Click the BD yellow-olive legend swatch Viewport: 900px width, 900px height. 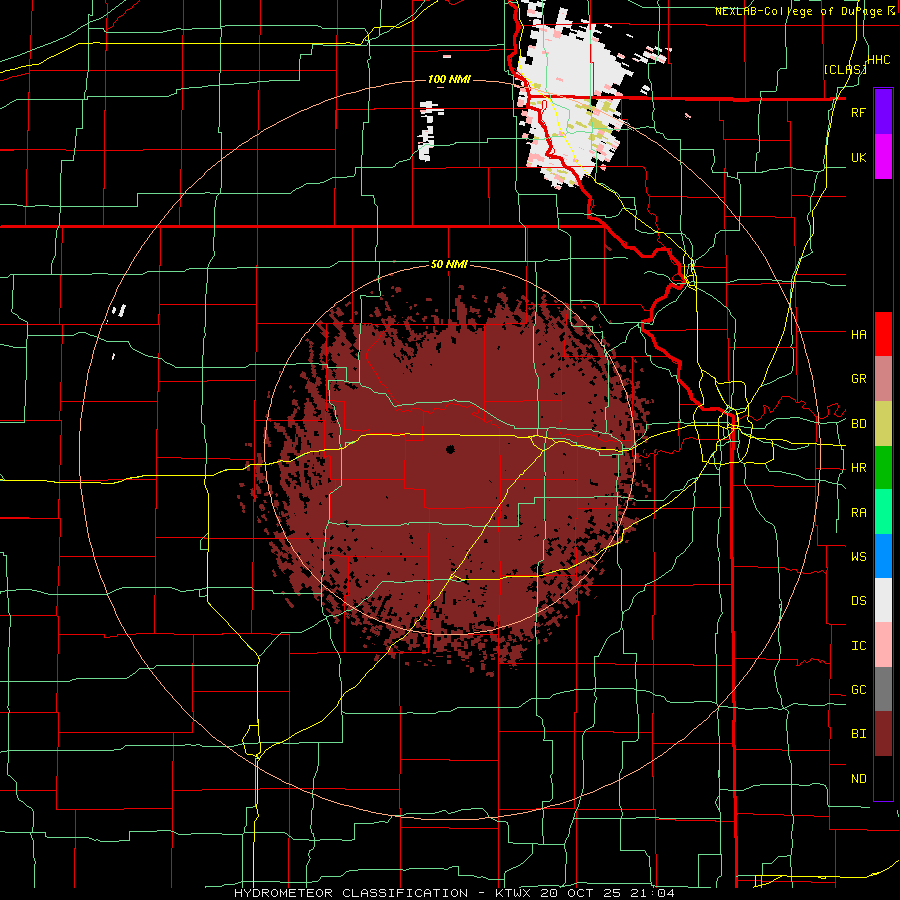click(883, 424)
